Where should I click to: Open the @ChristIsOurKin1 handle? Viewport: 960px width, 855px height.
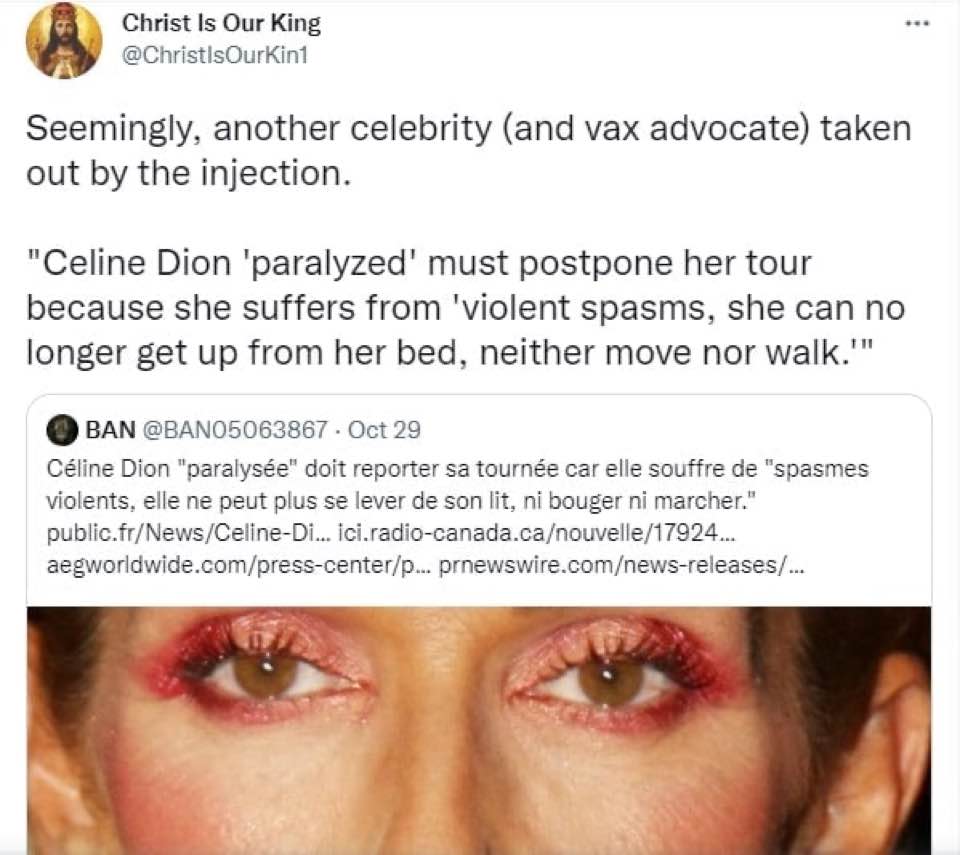[x=214, y=56]
